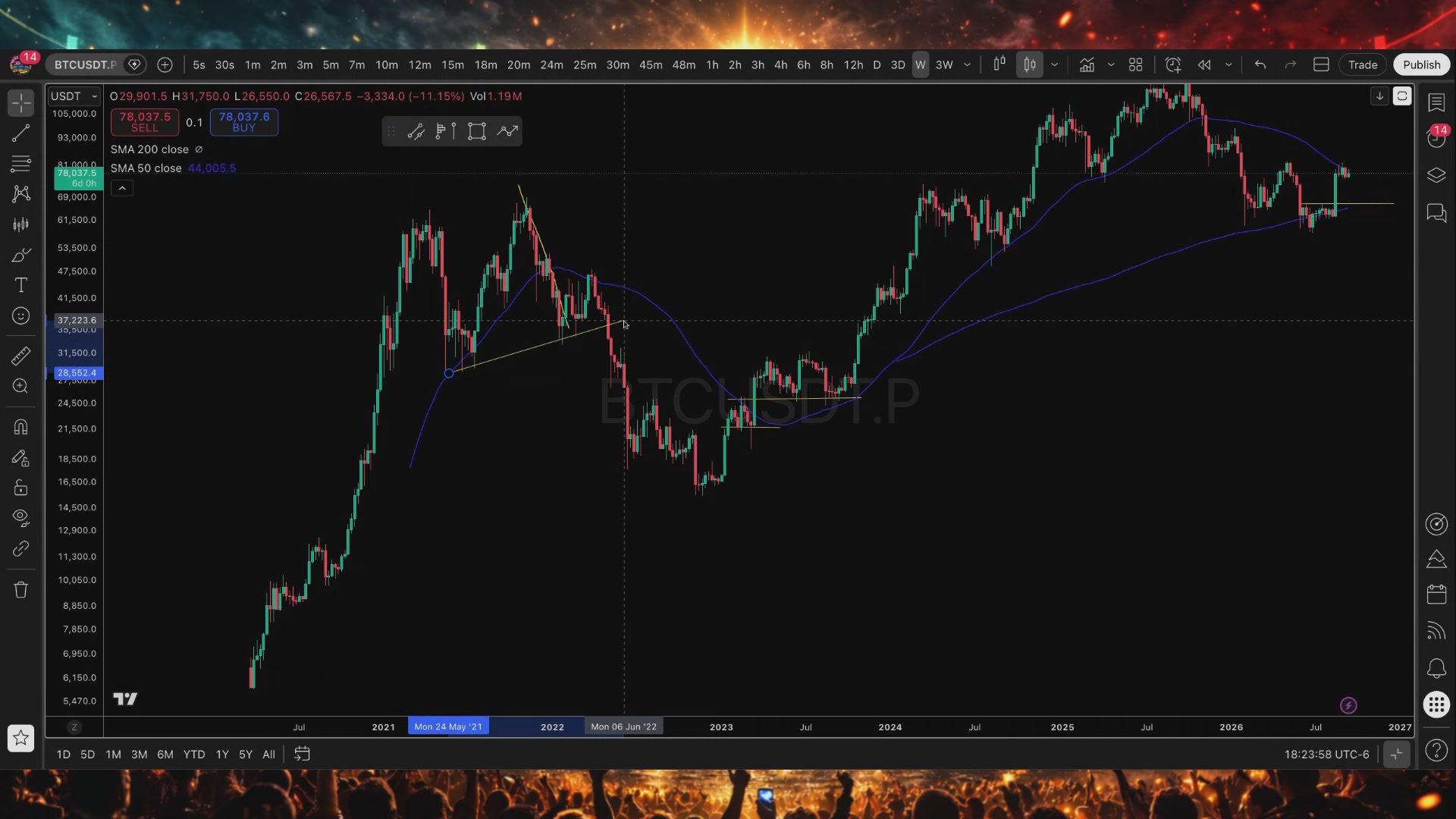Open the emoji icons tool
The height and width of the screenshot is (819, 1456).
[21, 315]
